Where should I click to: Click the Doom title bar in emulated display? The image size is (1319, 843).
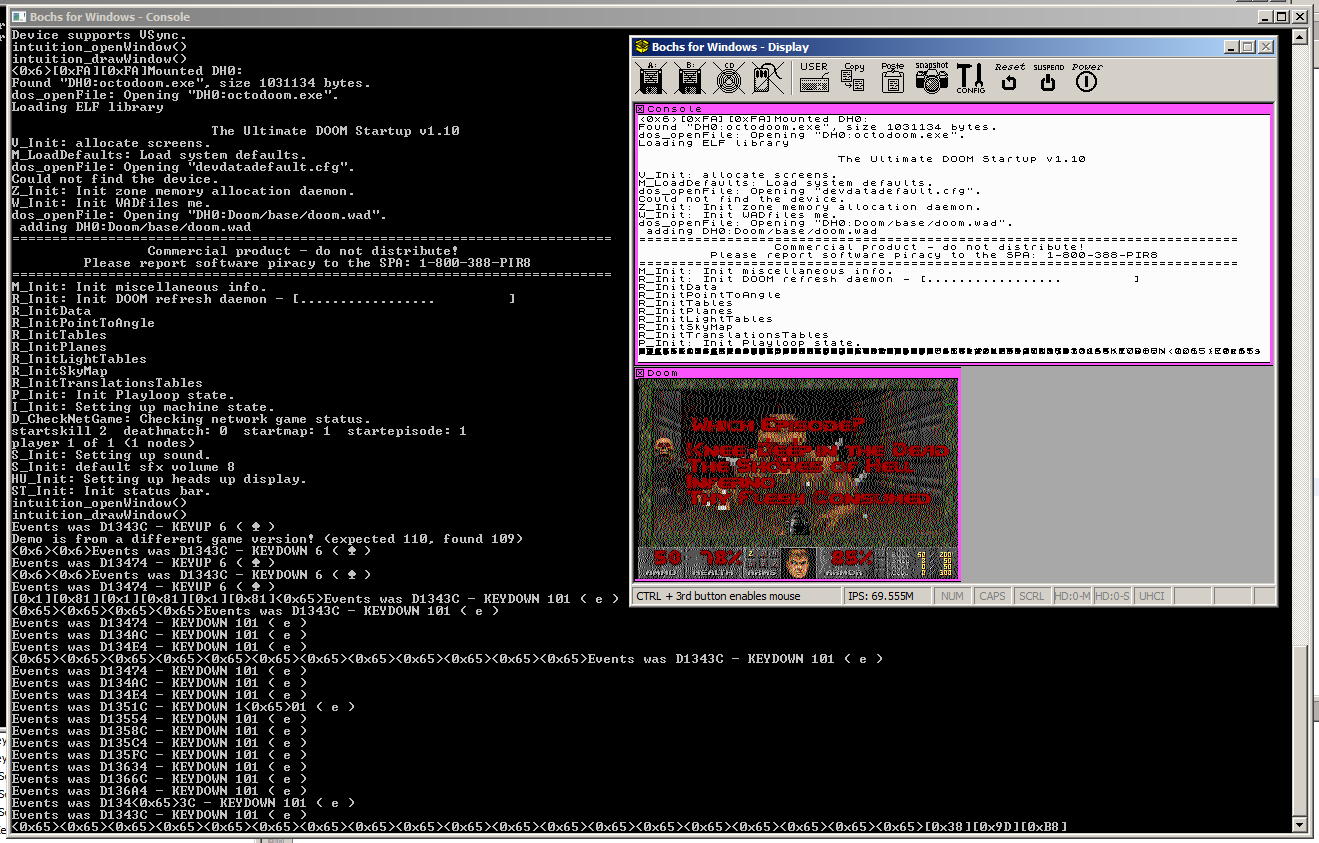pyautogui.click(x=798, y=373)
